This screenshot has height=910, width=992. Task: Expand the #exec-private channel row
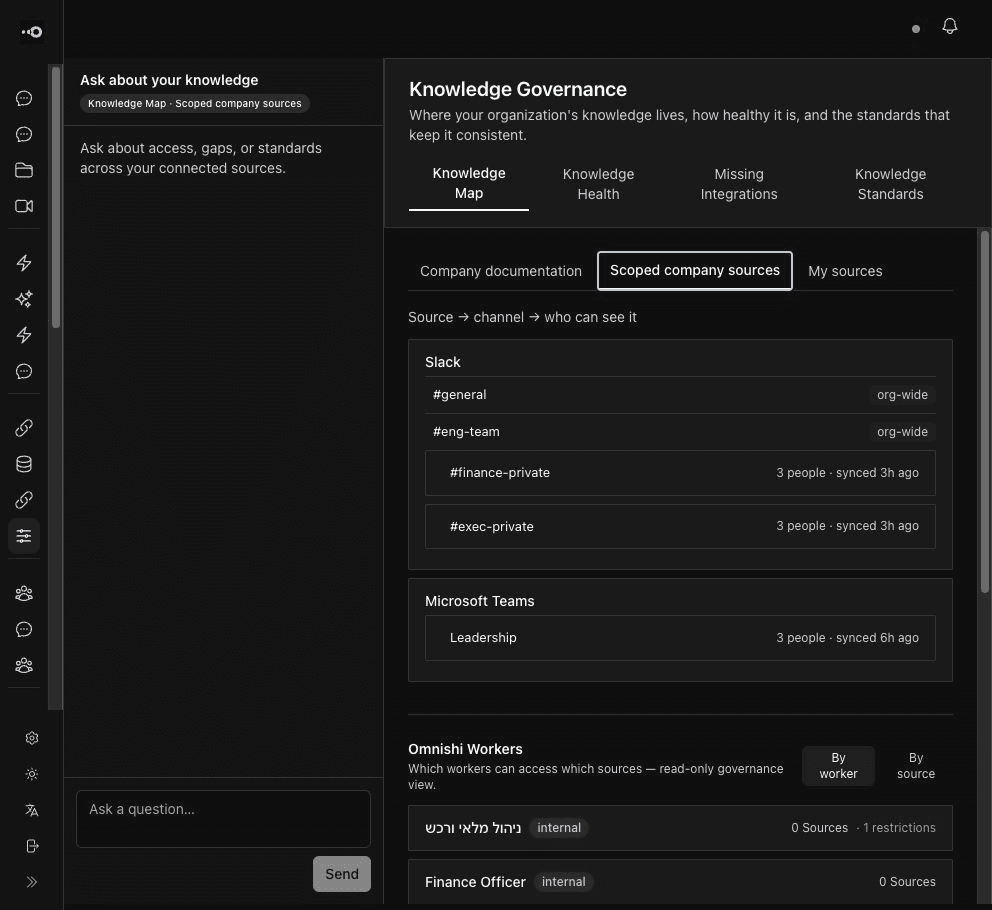point(680,527)
